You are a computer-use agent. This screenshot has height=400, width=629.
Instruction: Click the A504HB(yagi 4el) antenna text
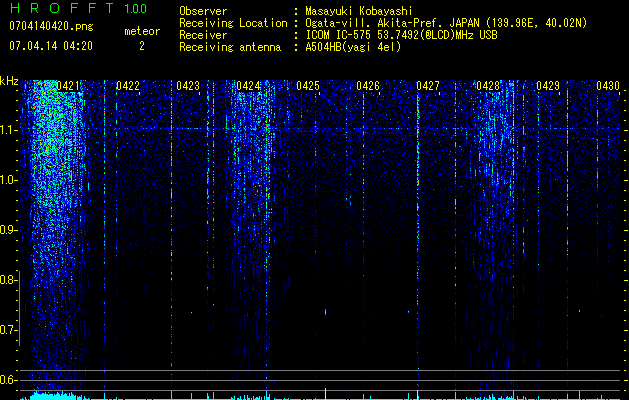353,47
